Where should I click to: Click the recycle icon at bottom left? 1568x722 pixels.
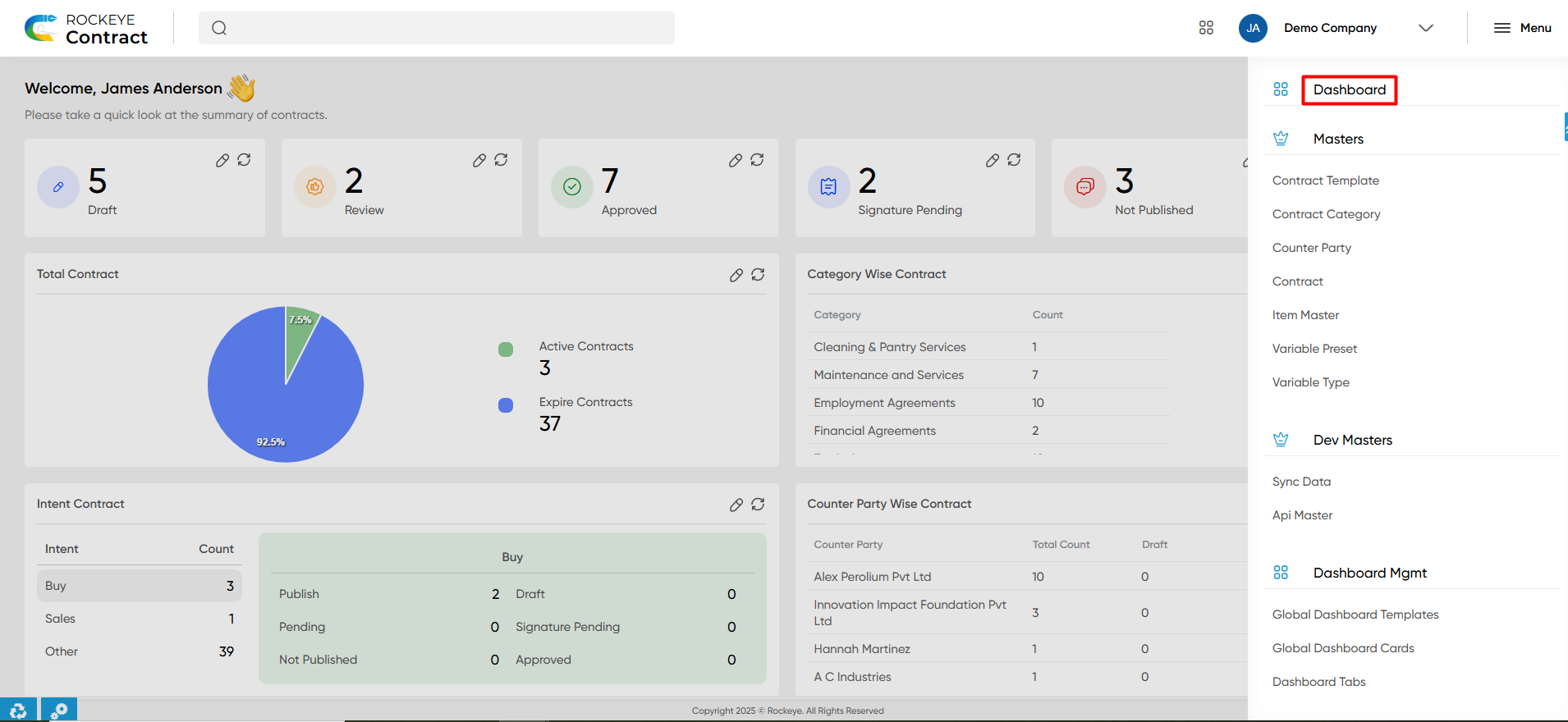click(x=18, y=711)
